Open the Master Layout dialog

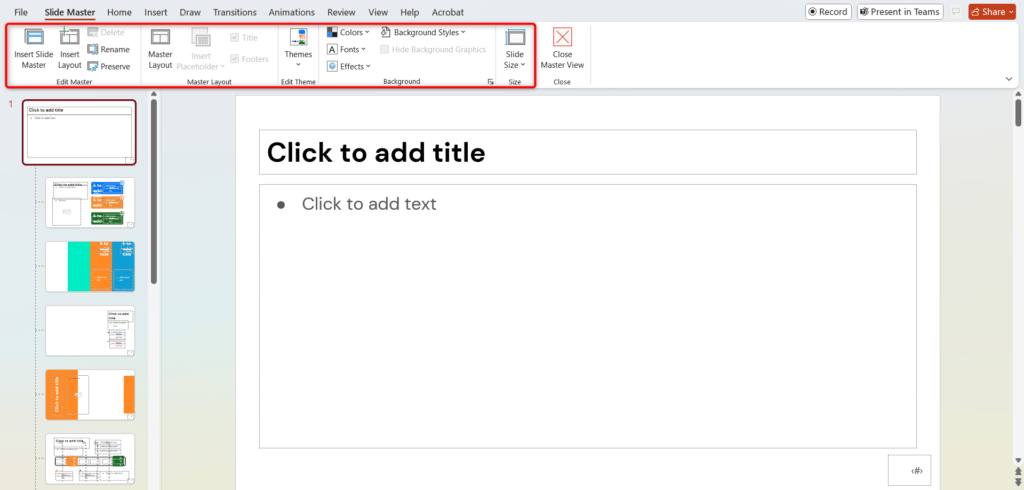click(160, 39)
